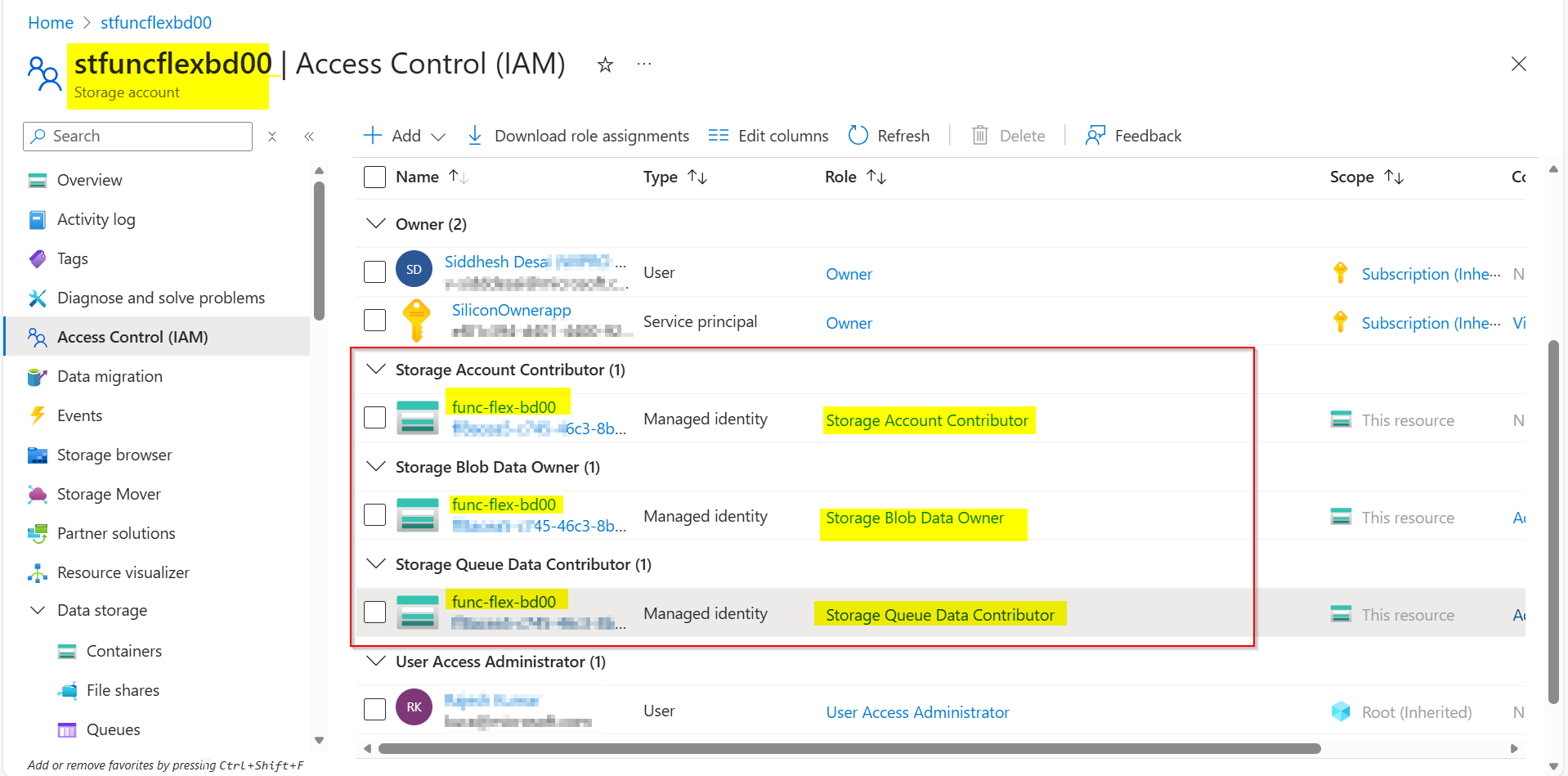The width and height of the screenshot is (1568, 776).
Task: Check the Storage Queue Data Contributor row checkbox
Action: point(374,612)
